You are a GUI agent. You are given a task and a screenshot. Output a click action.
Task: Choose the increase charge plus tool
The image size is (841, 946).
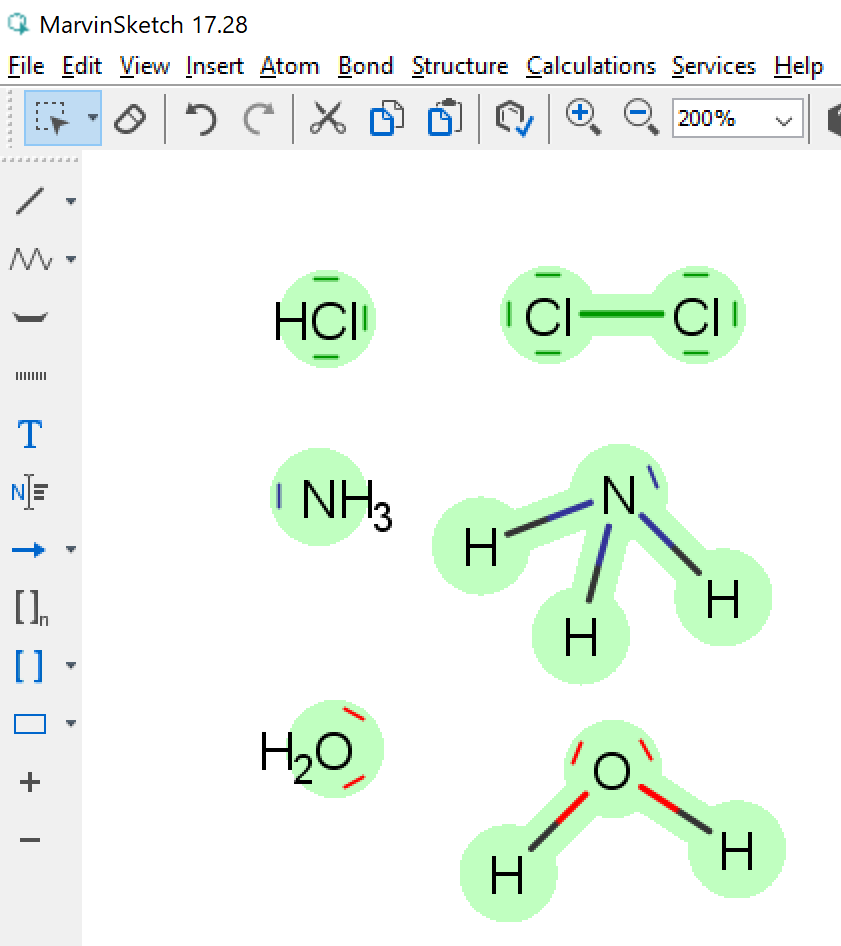[30, 782]
